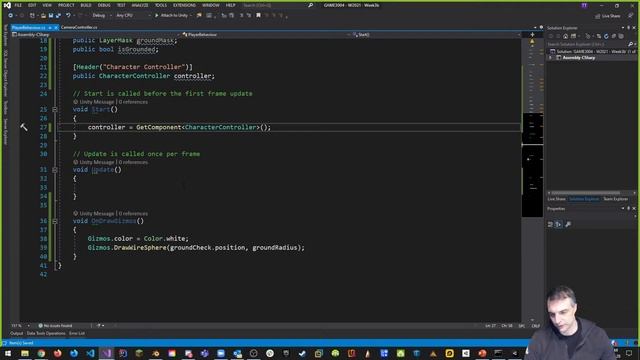
Task: Open Chrome from the taskbar
Action: pos(41,353)
